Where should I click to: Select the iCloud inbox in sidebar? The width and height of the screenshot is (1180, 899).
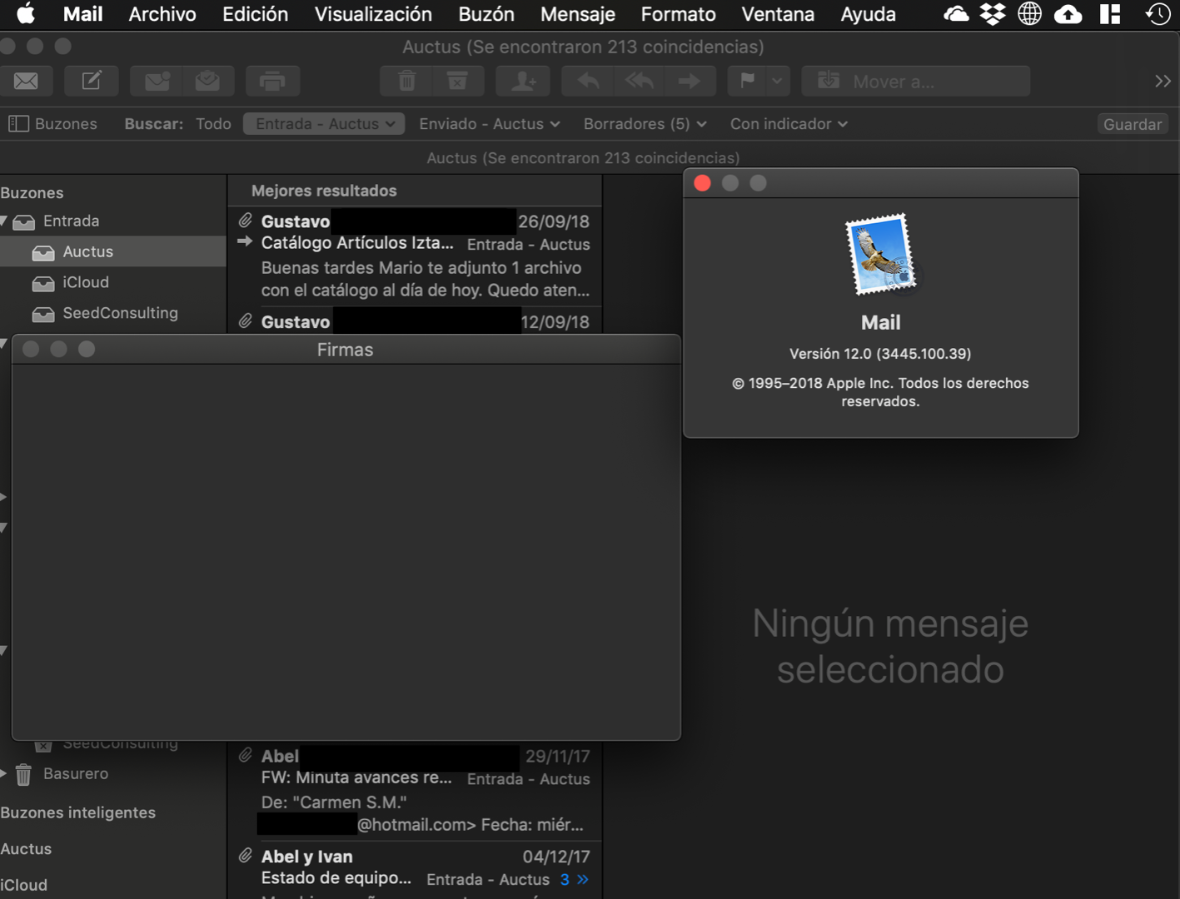tap(85, 283)
